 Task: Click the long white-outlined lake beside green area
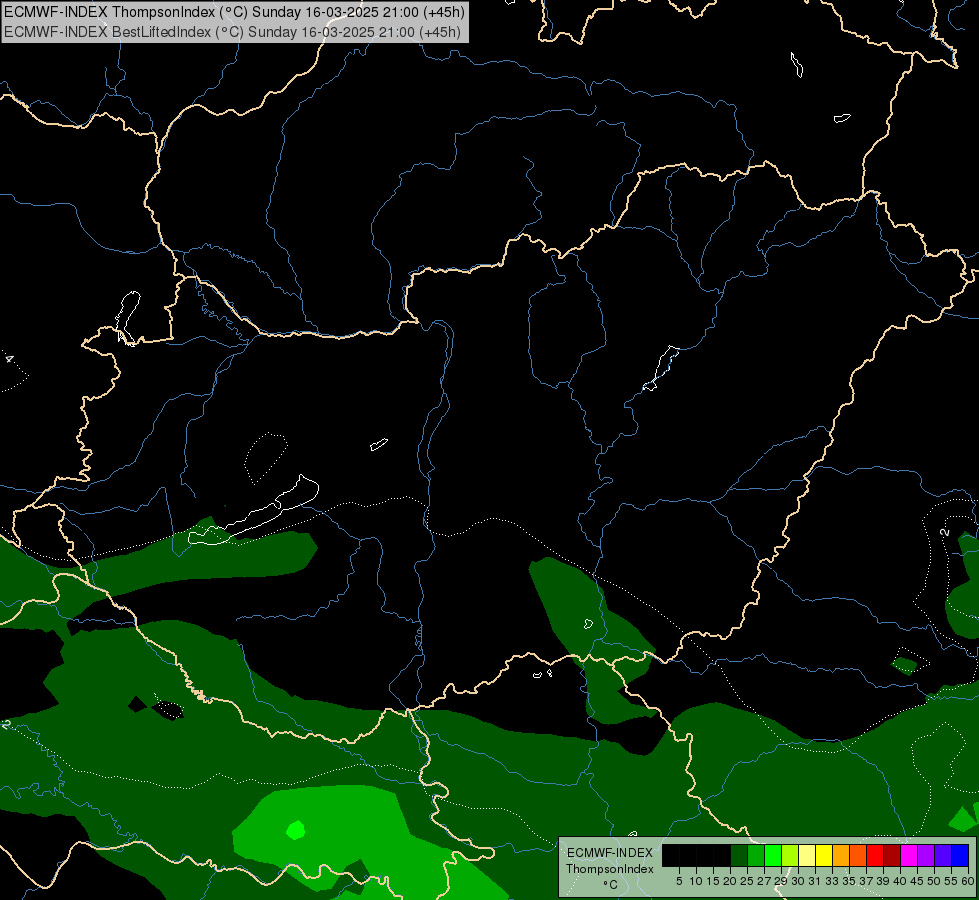(x=254, y=512)
